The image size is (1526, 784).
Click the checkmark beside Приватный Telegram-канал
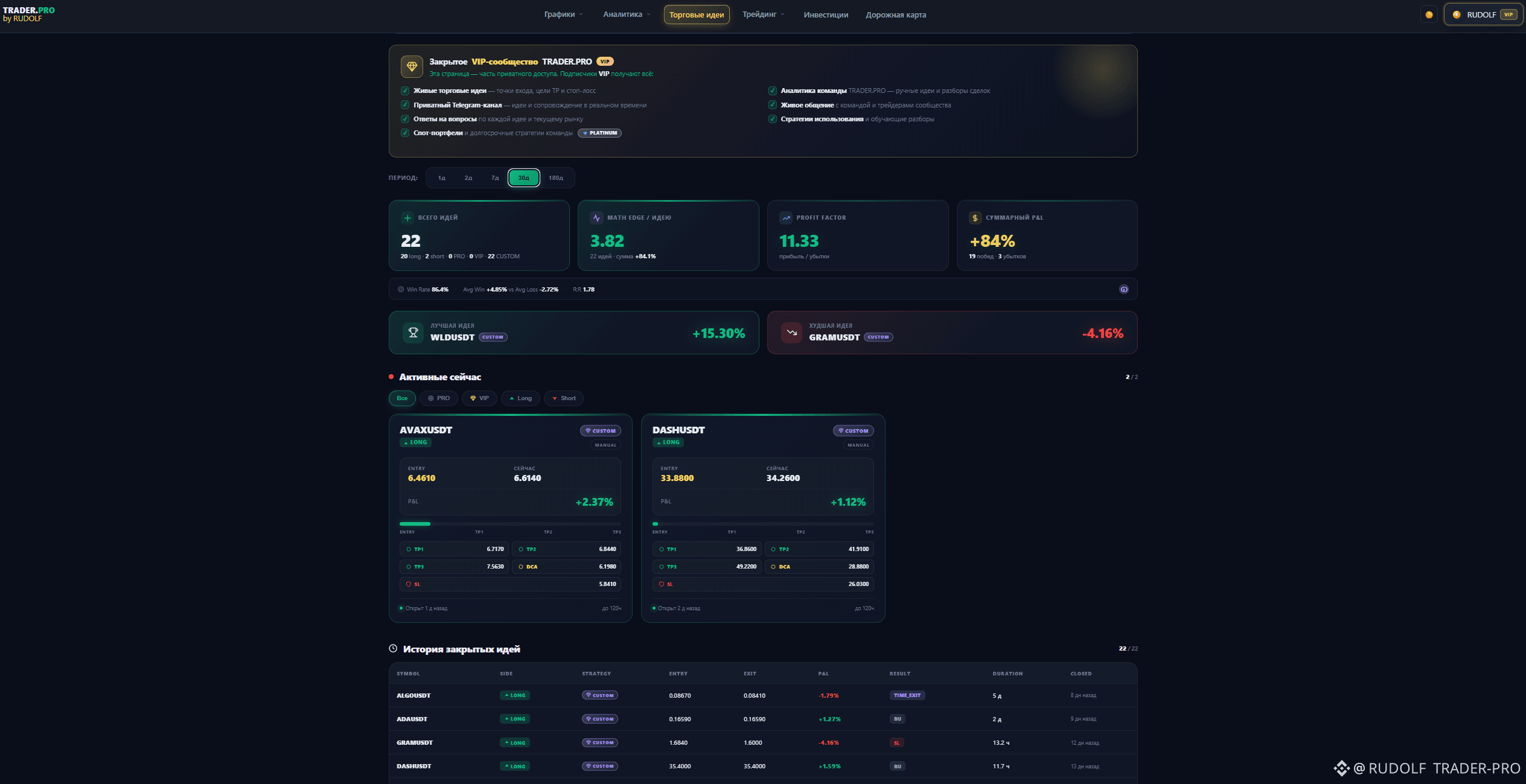405,105
